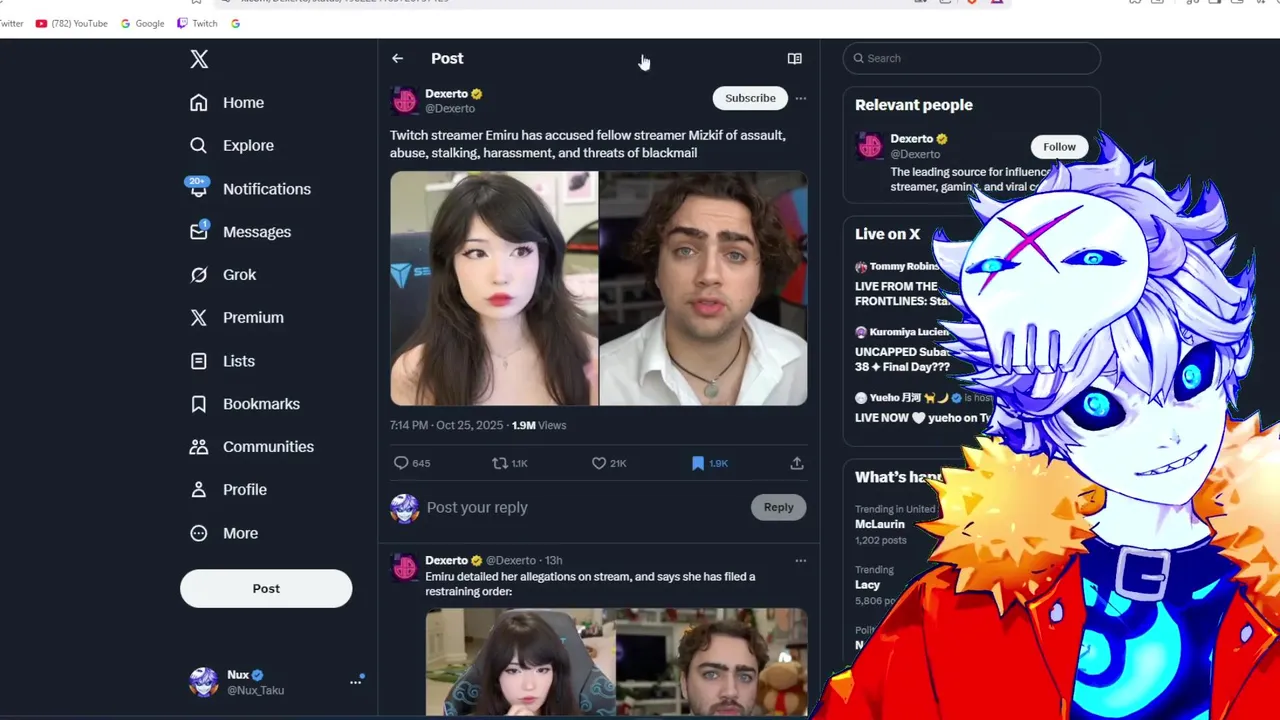Open Kuromiya Lucien live broadcast

click(x=901, y=349)
